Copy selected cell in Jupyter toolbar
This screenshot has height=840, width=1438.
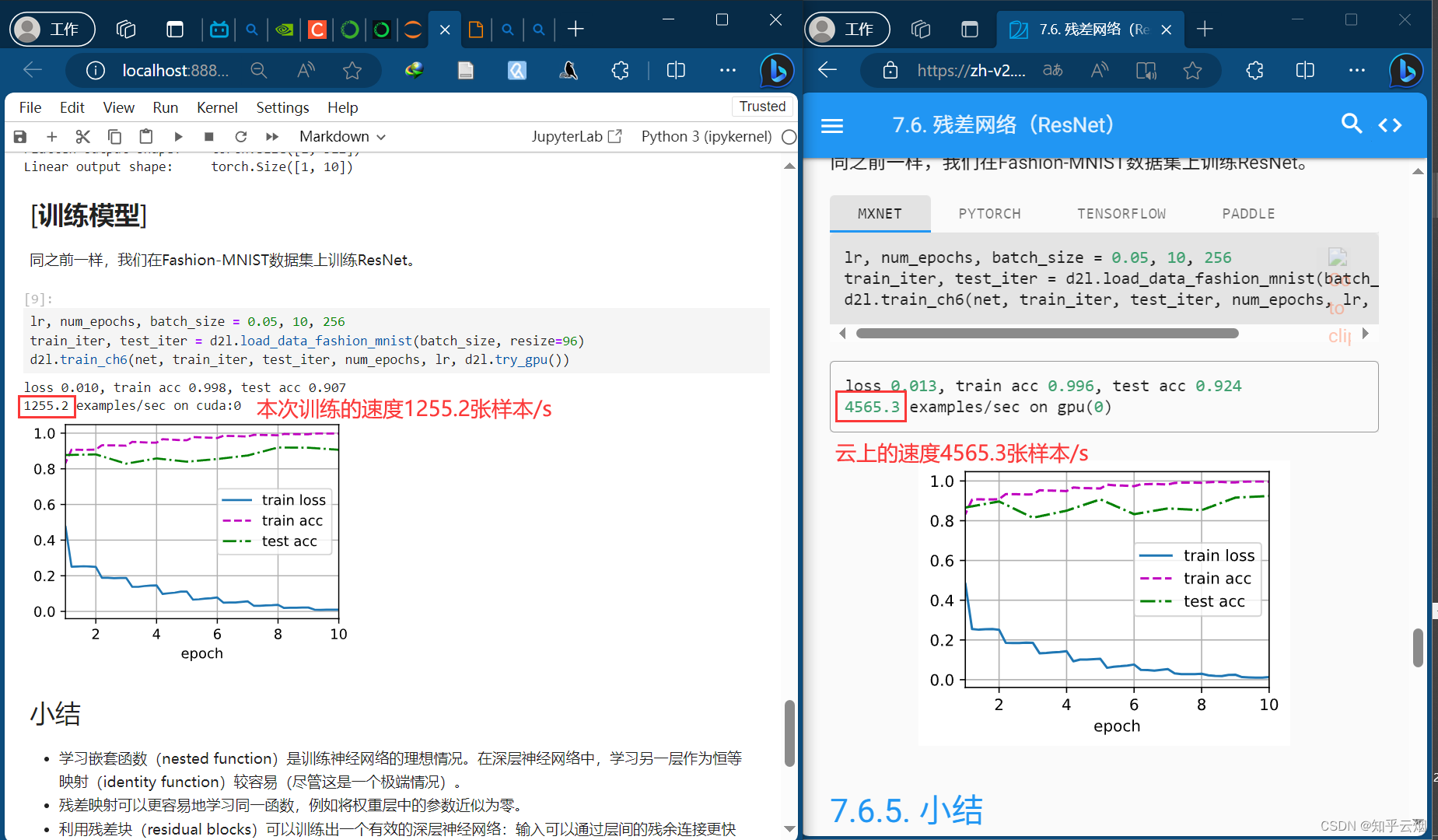[x=114, y=137]
